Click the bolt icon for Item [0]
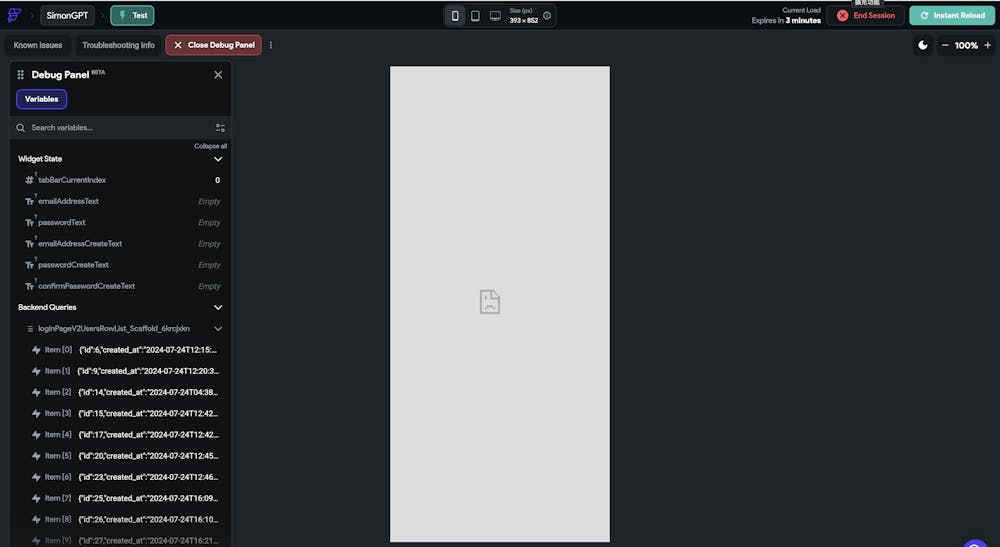 (x=36, y=350)
